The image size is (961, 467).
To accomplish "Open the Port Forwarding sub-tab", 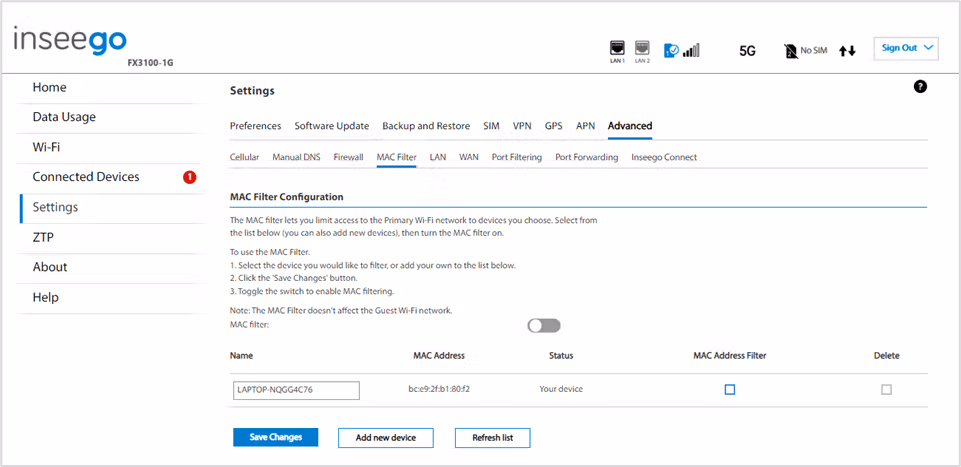I will click(587, 158).
